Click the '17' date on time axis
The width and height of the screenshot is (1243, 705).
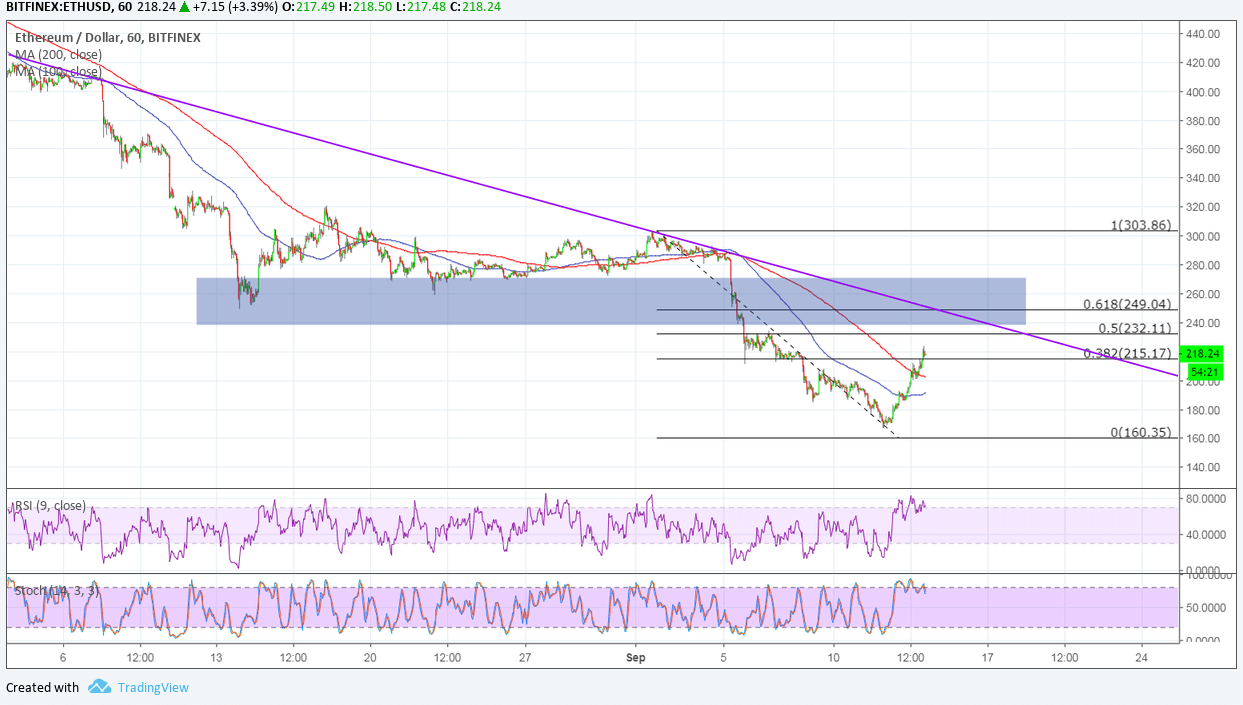pos(987,659)
